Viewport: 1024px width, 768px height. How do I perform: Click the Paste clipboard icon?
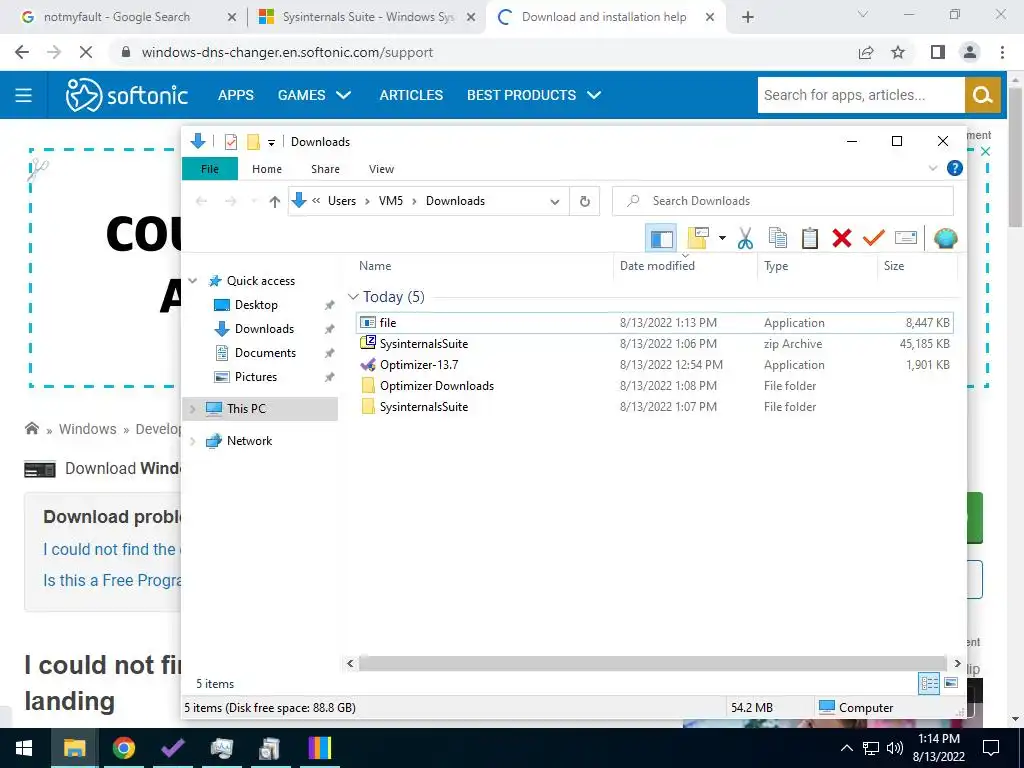809,238
